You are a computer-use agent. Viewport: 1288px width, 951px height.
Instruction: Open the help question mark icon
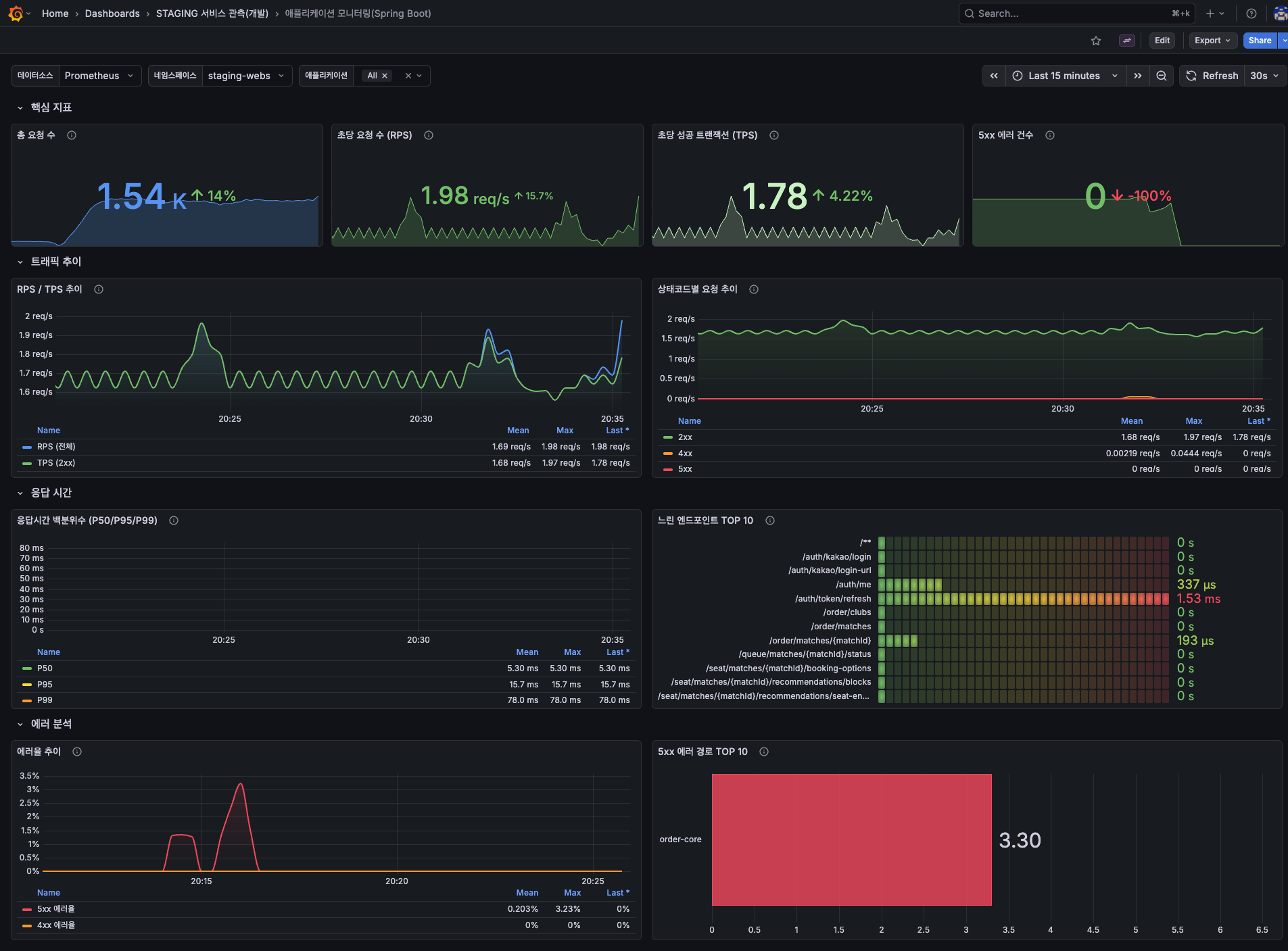click(x=1250, y=13)
